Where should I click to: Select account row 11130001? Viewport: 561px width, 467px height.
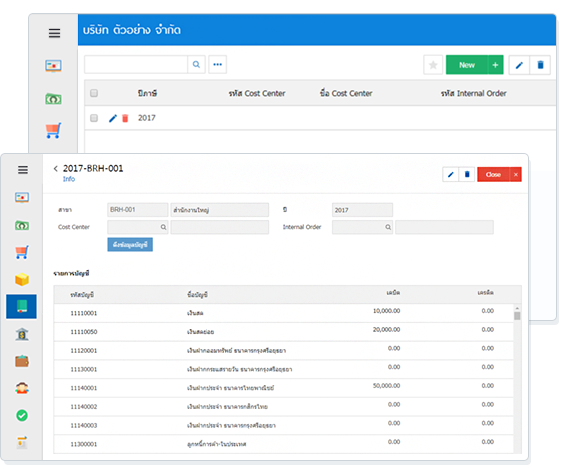pos(284,369)
